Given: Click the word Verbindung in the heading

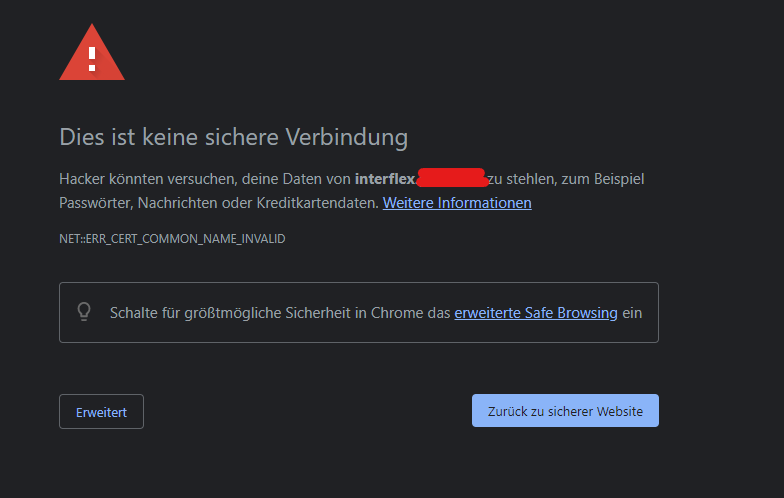Looking at the screenshot, I should point(346,137).
